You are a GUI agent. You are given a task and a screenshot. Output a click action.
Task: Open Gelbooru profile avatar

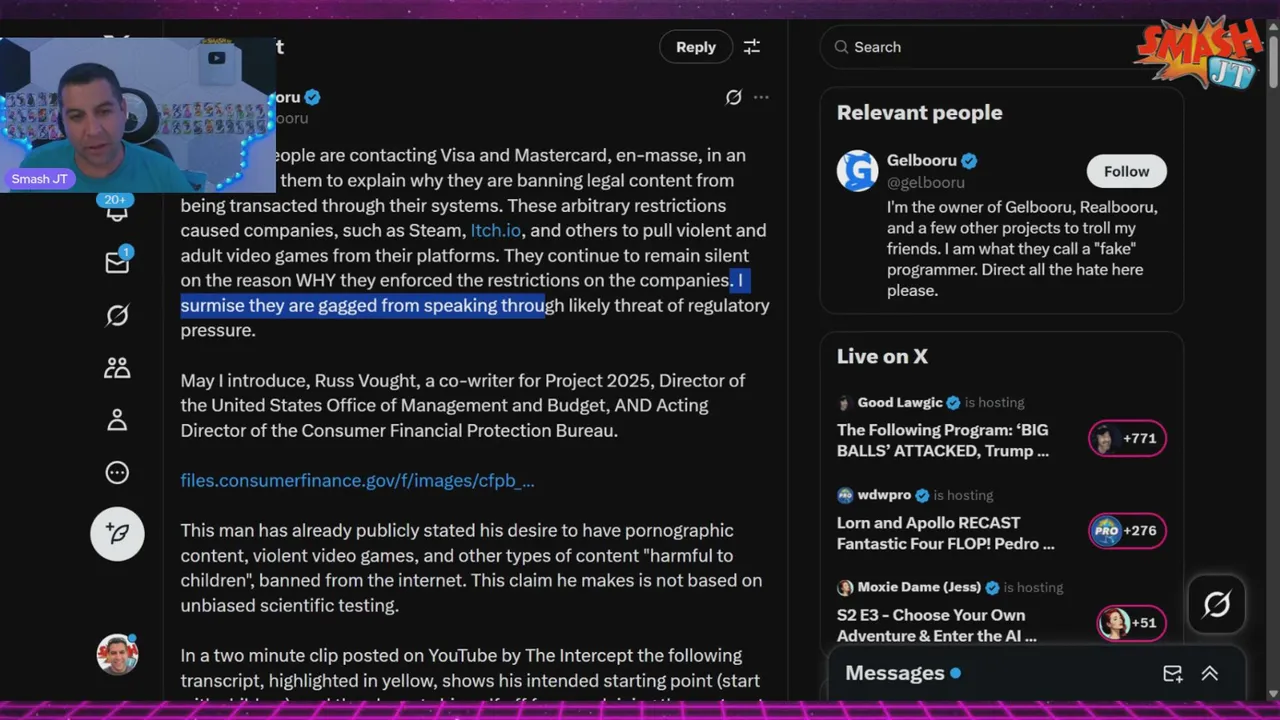[x=857, y=171]
